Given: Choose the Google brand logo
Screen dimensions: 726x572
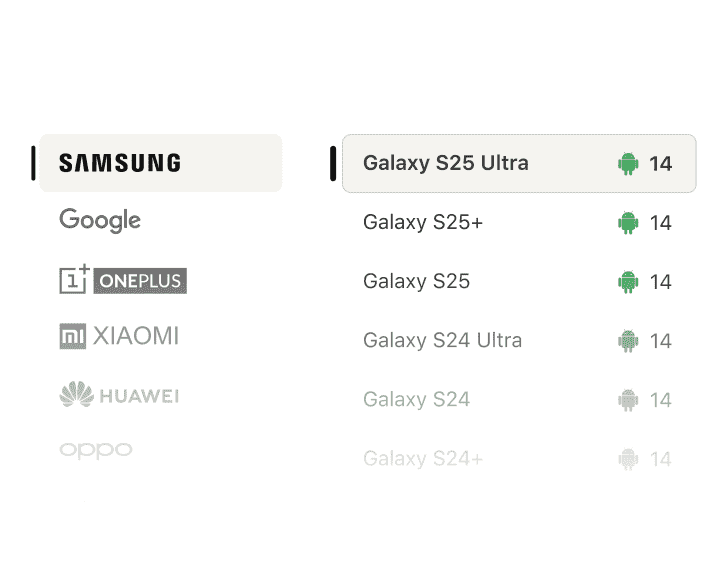Looking at the screenshot, I should pyautogui.click(x=100, y=220).
